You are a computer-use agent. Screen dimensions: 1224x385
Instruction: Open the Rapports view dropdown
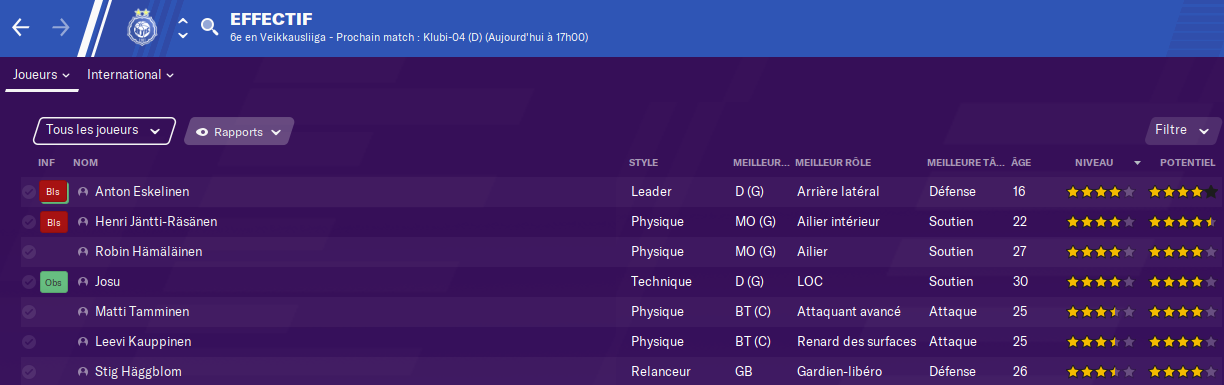click(x=239, y=132)
